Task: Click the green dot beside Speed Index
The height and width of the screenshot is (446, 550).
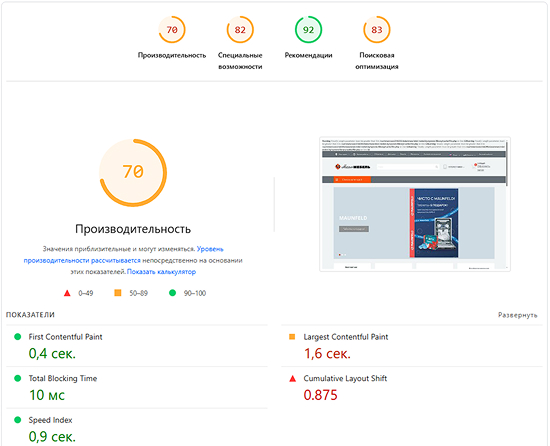Action: tap(17, 420)
